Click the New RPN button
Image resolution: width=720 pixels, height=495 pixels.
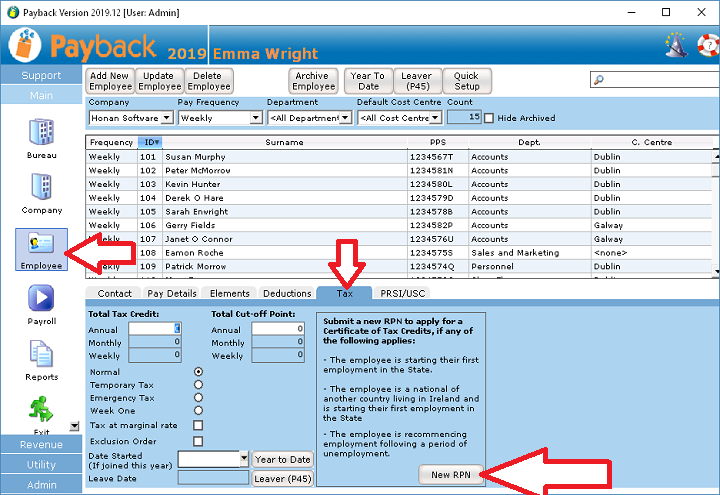[451, 476]
